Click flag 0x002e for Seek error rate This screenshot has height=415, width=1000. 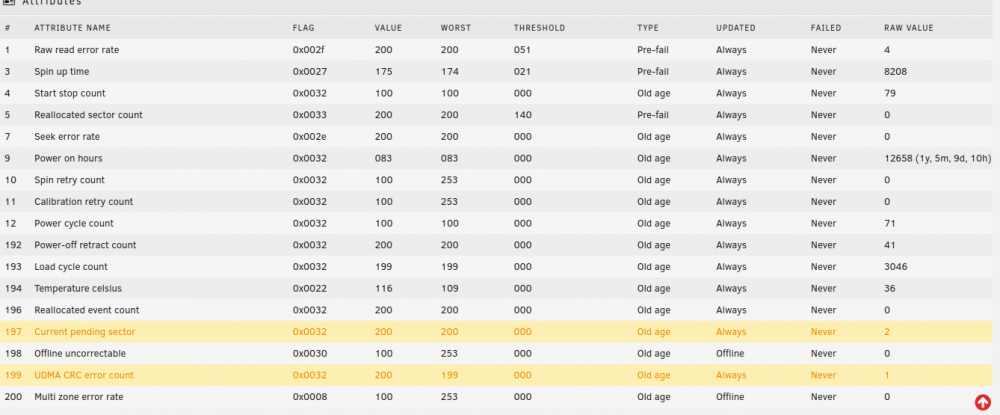pyautogui.click(x=310, y=136)
